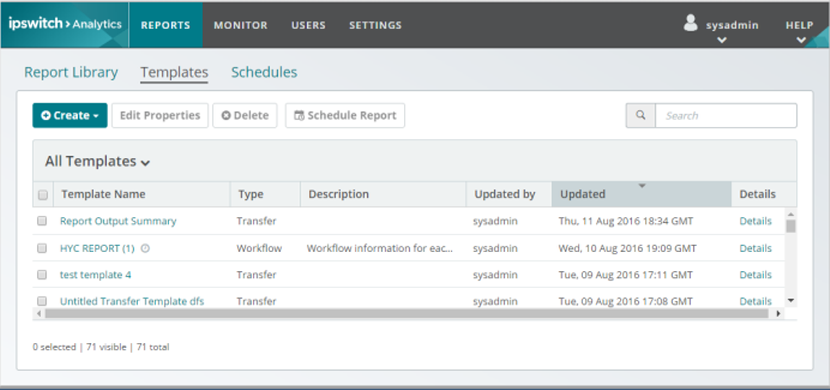The image size is (830, 390).
Task: Click the clock icon beside HYC REPORT (1)
Action: pyautogui.click(x=145, y=248)
